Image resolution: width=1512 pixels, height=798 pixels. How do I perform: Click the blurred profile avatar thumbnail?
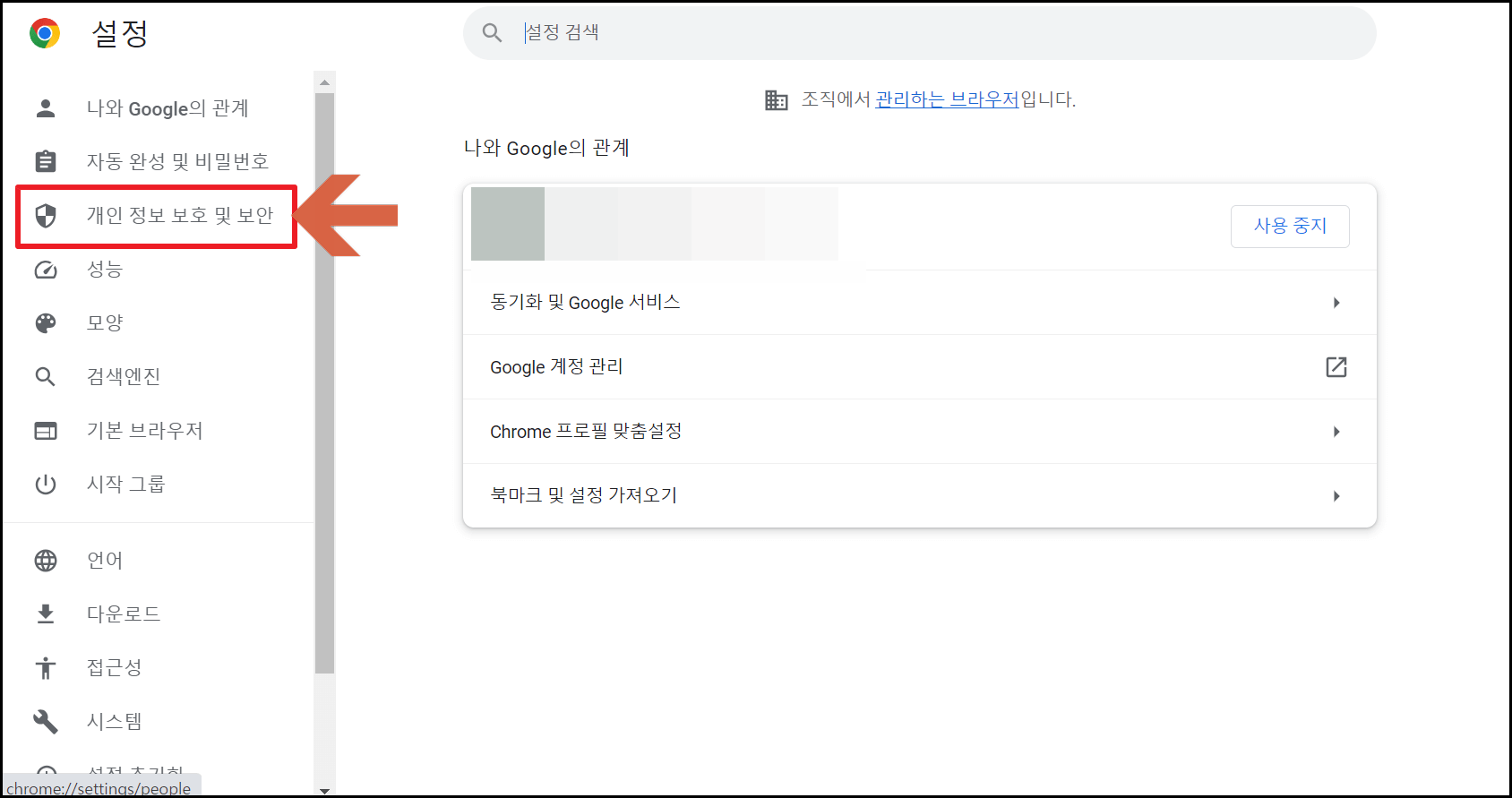tap(508, 224)
